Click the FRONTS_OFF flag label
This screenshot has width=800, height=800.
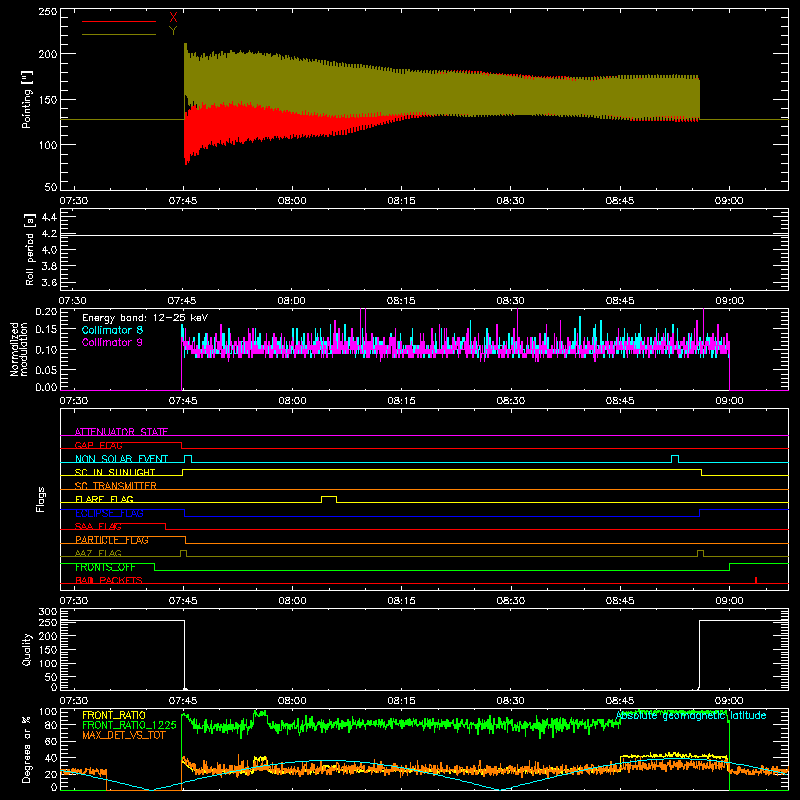(105, 567)
